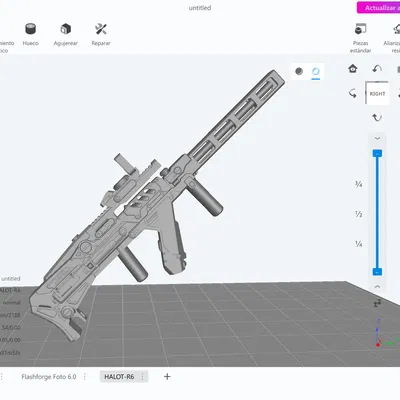Click the curved arrow below the view cube
Screen dimensions: 400x400
tap(377, 118)
